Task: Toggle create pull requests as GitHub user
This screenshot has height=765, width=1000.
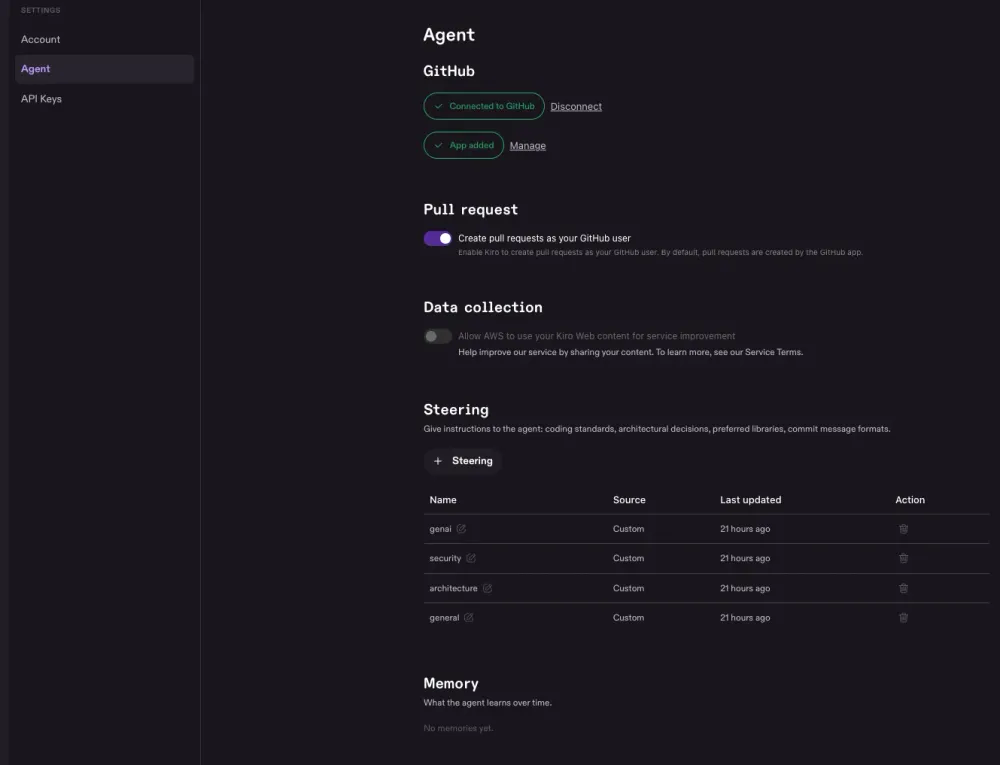Action: [438, 238]
